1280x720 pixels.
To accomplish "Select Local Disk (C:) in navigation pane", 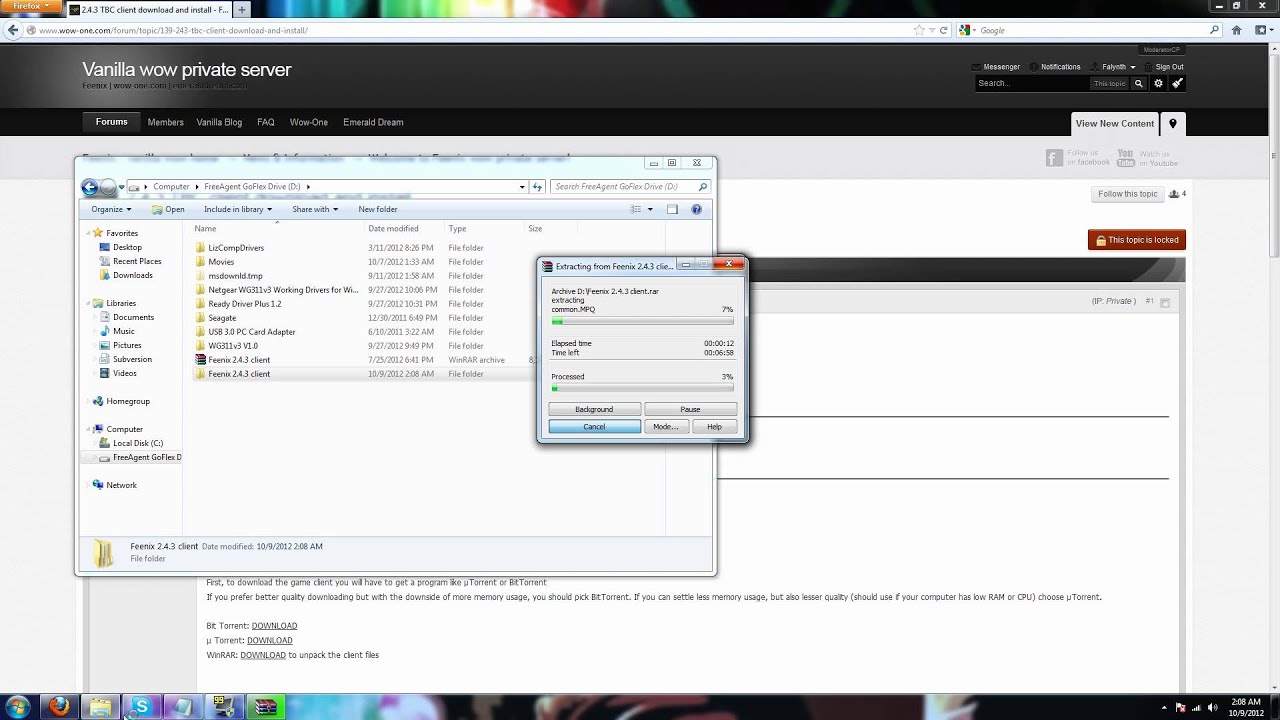I will point(137,443).
